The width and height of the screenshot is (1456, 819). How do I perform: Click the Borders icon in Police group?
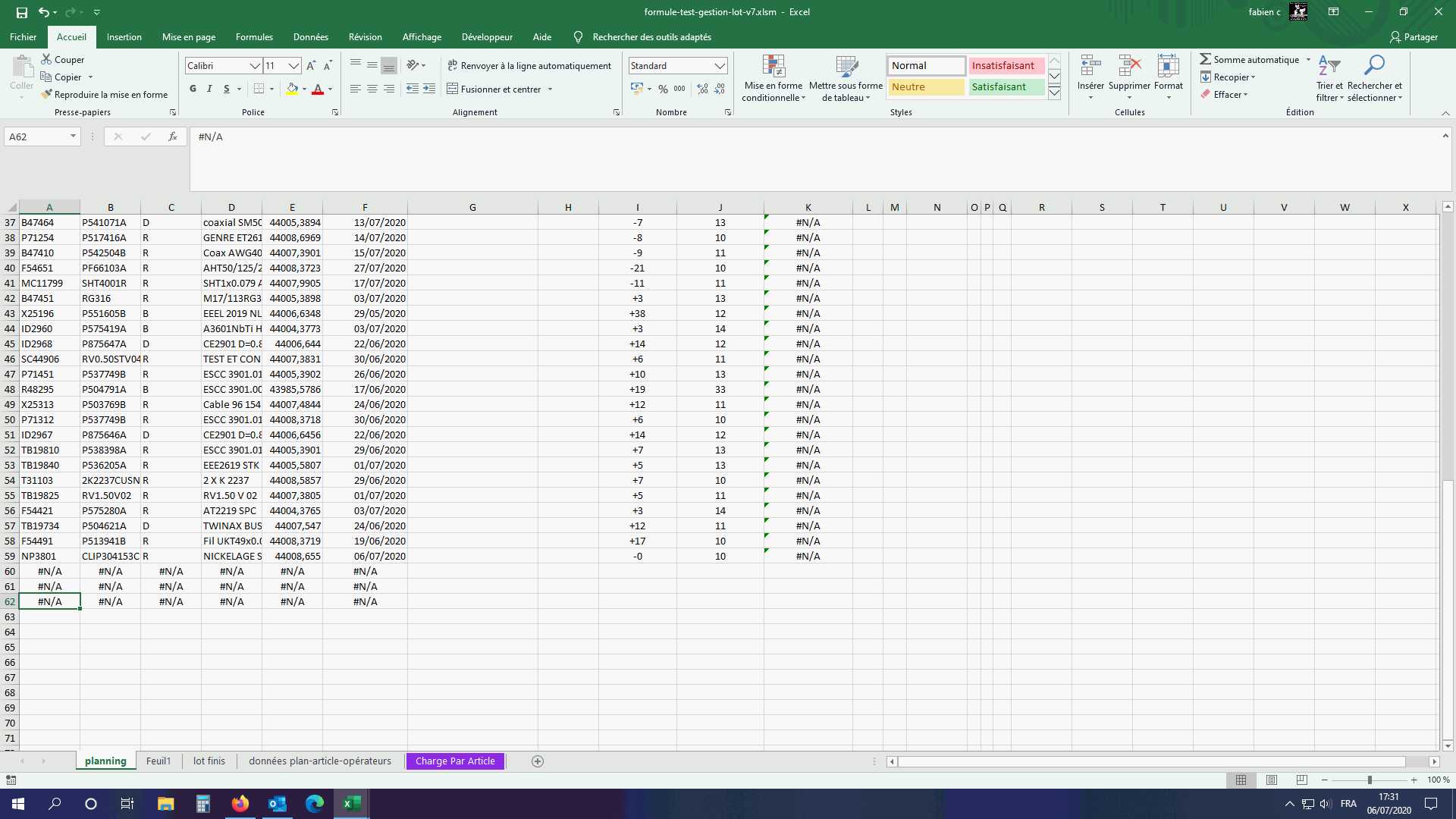tap(259, 89)
